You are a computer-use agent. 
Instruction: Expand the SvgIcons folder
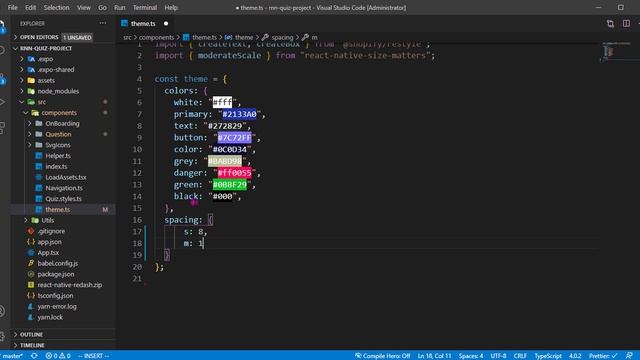(58, 145)
